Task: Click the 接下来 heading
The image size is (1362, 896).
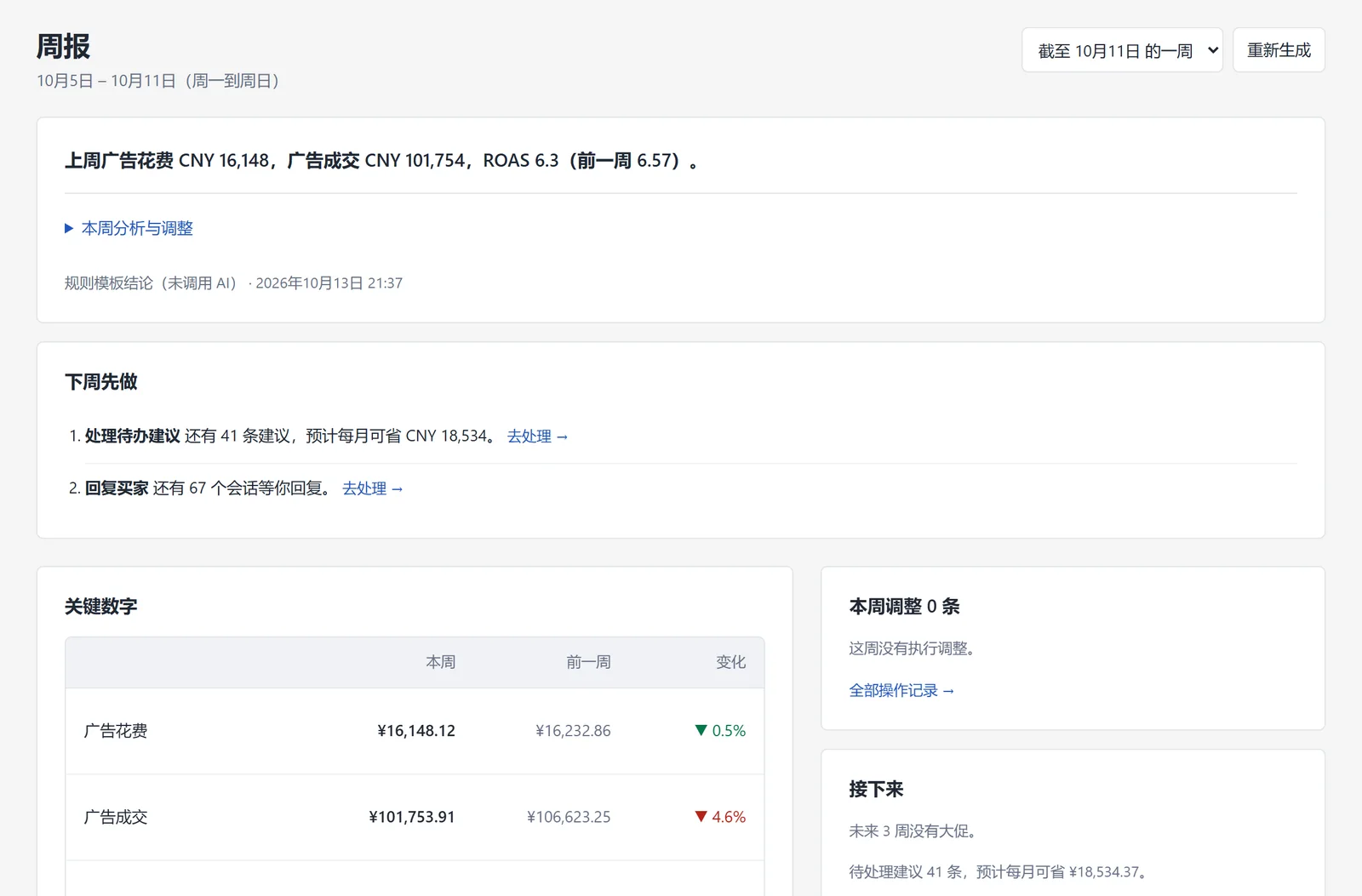Action: click(x=876, y=790)
